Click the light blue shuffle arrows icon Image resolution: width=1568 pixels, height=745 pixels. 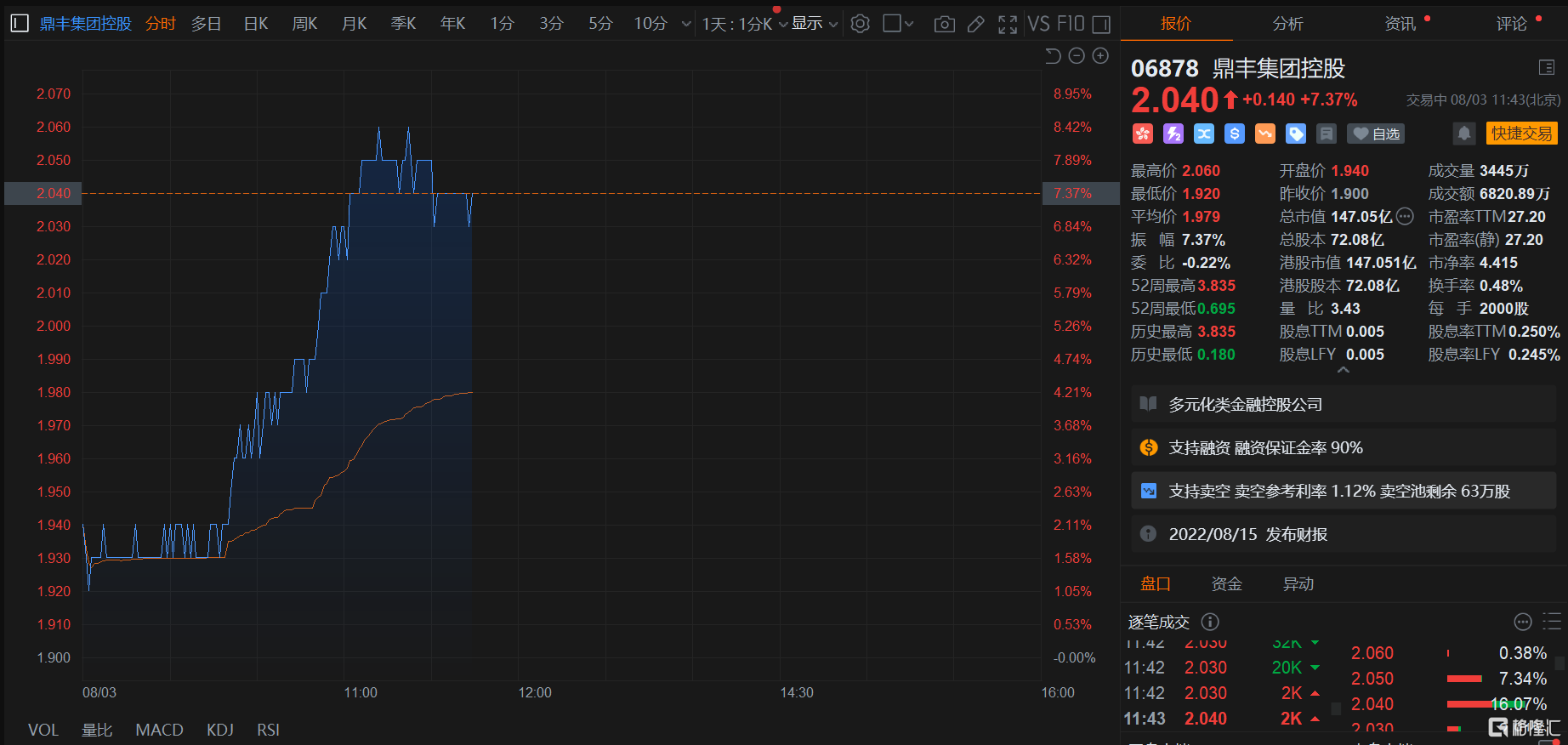tap(1204, 134)
